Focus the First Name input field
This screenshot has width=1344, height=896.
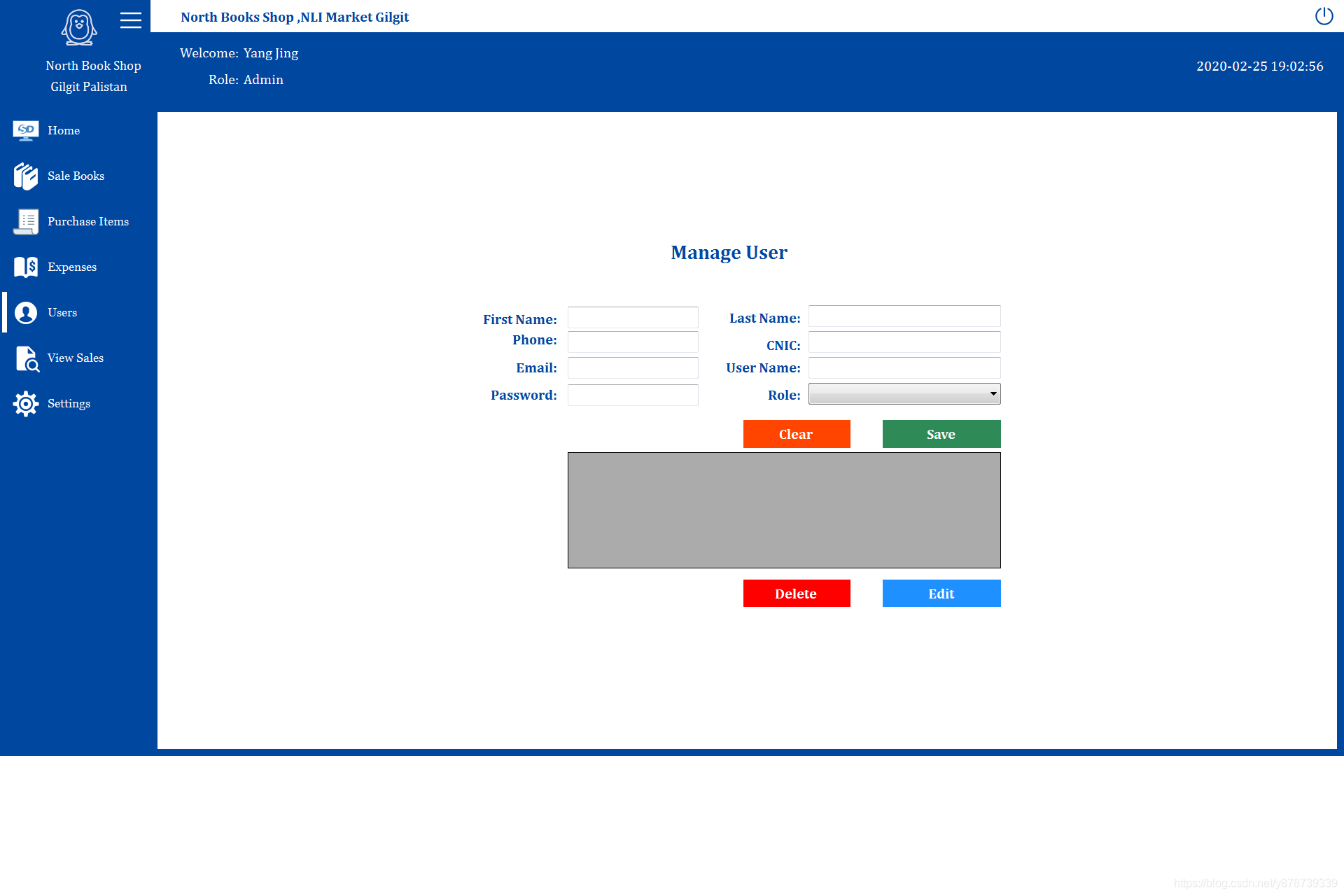(632, 318)
